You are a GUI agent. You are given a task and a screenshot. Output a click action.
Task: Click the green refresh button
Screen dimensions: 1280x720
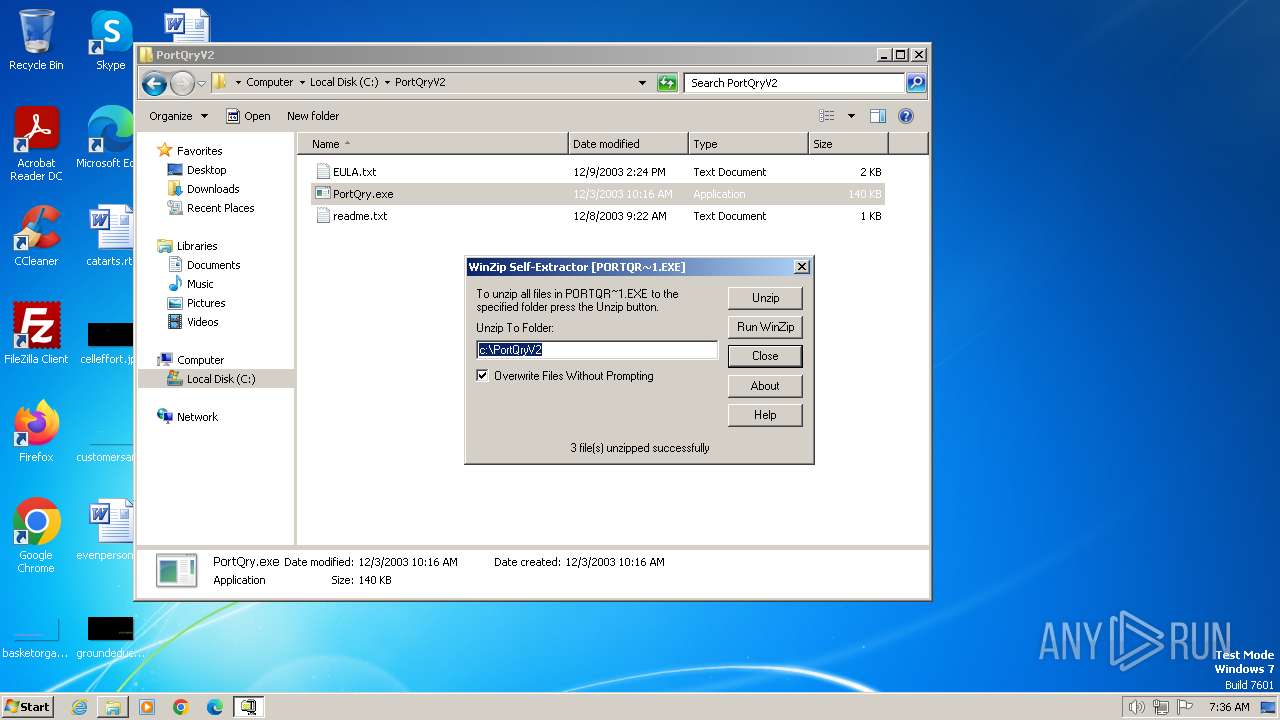(667, 83)
